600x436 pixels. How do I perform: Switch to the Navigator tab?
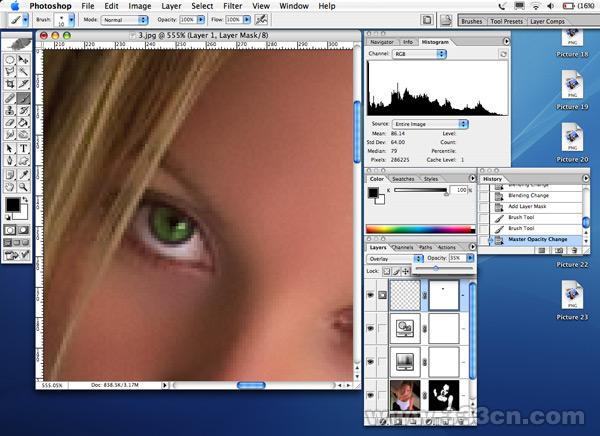pyautogui.click(x=381, y=43)
